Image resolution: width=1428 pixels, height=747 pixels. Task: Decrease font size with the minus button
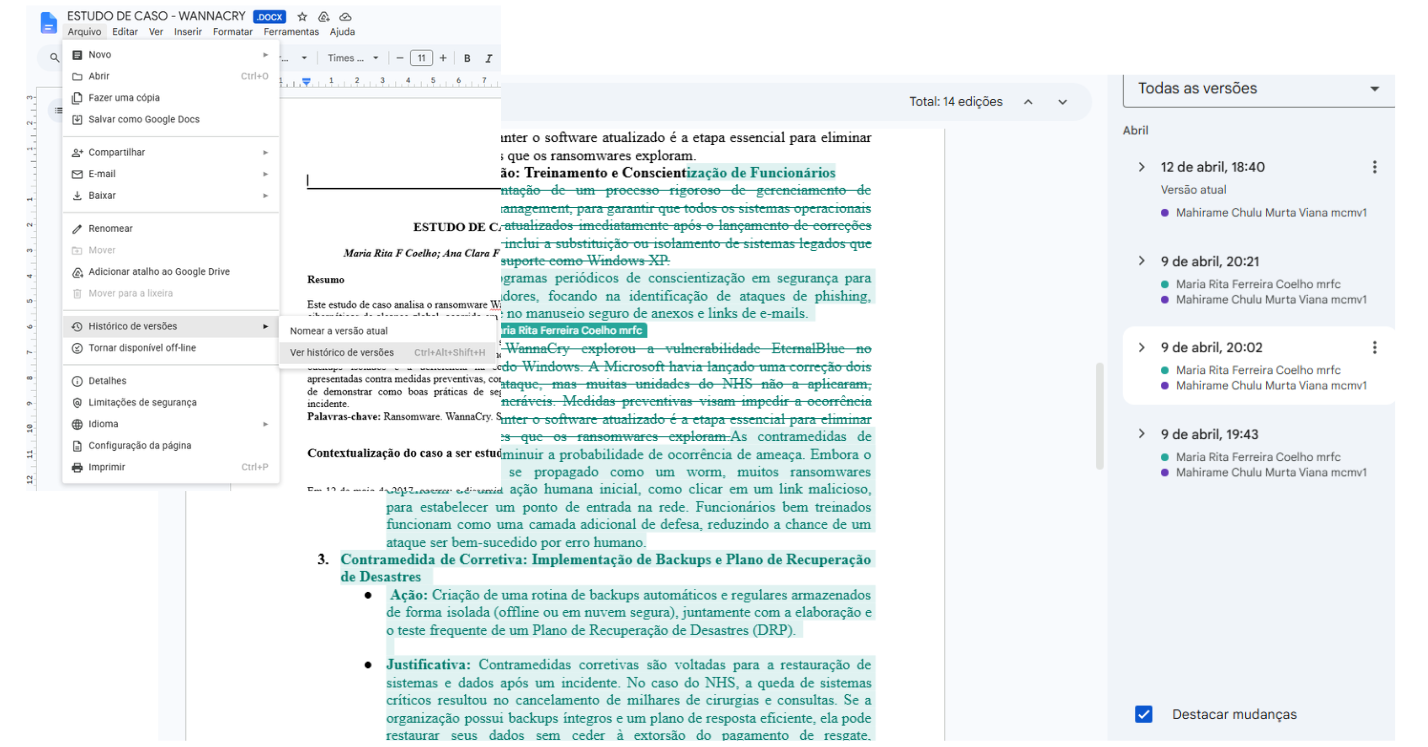(x=399, y=58)
